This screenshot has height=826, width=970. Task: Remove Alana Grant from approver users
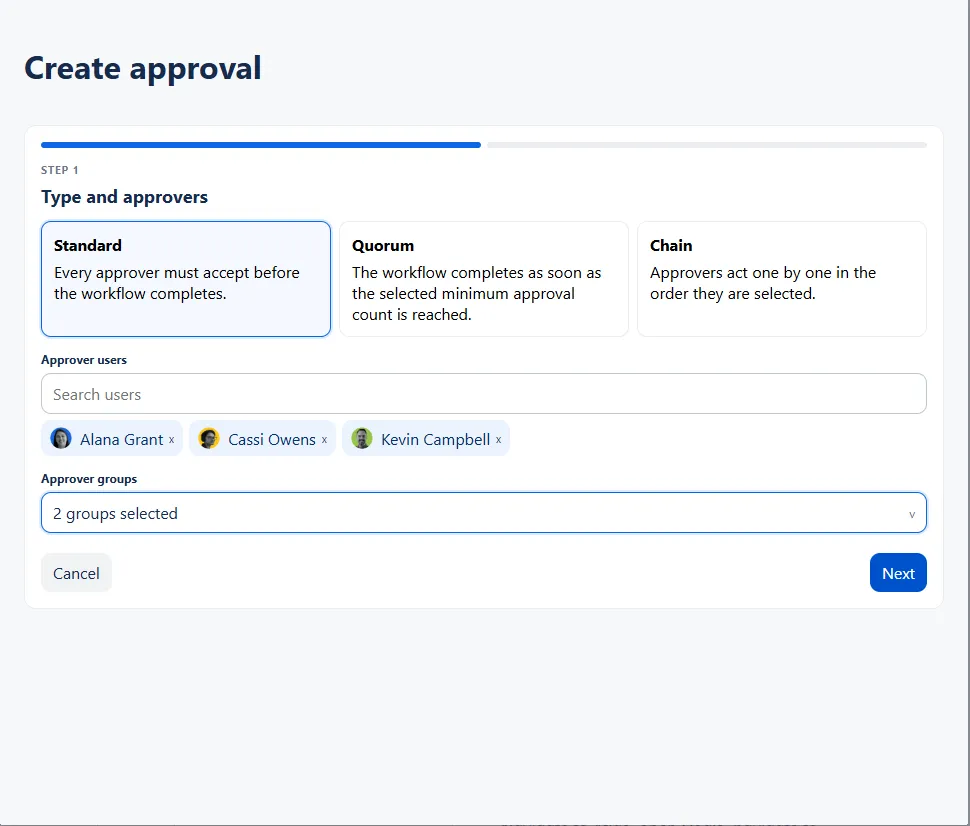(171, 440)
